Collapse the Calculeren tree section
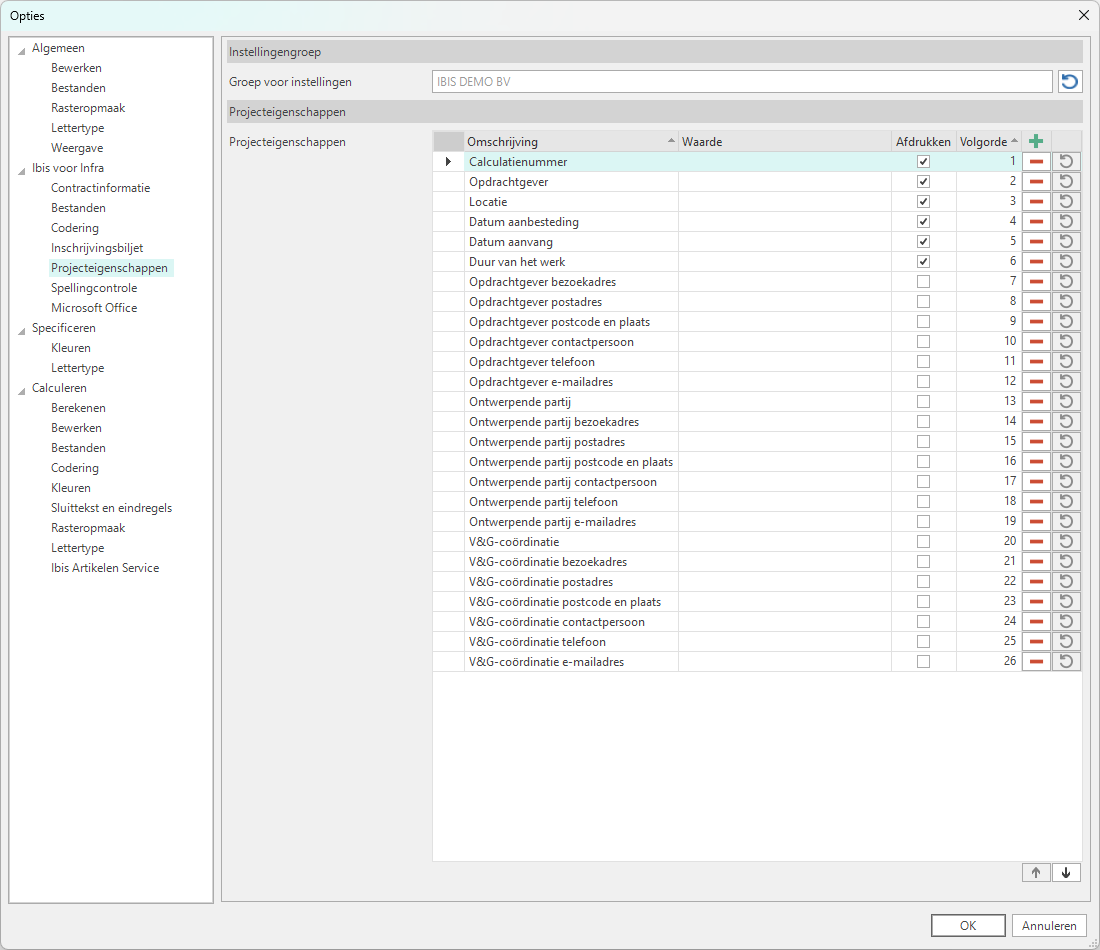 point(22,389)
